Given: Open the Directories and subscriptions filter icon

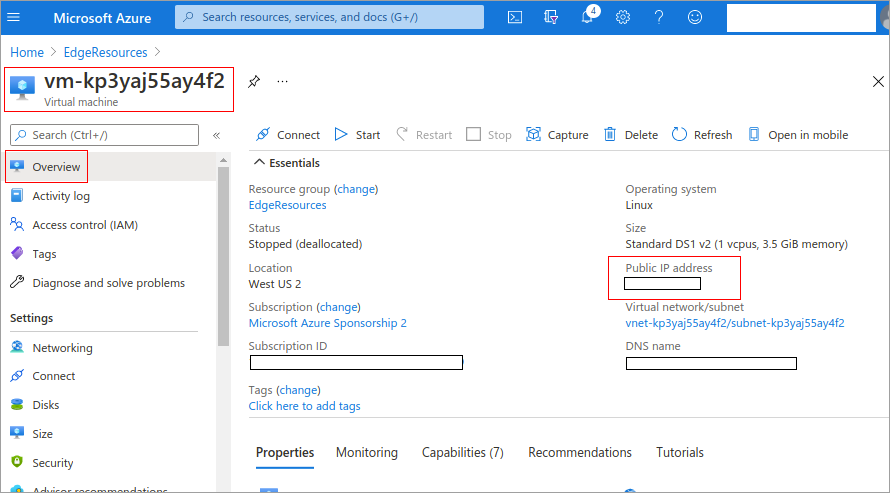Looking at the screenshot, I should (x=551, y=18).
